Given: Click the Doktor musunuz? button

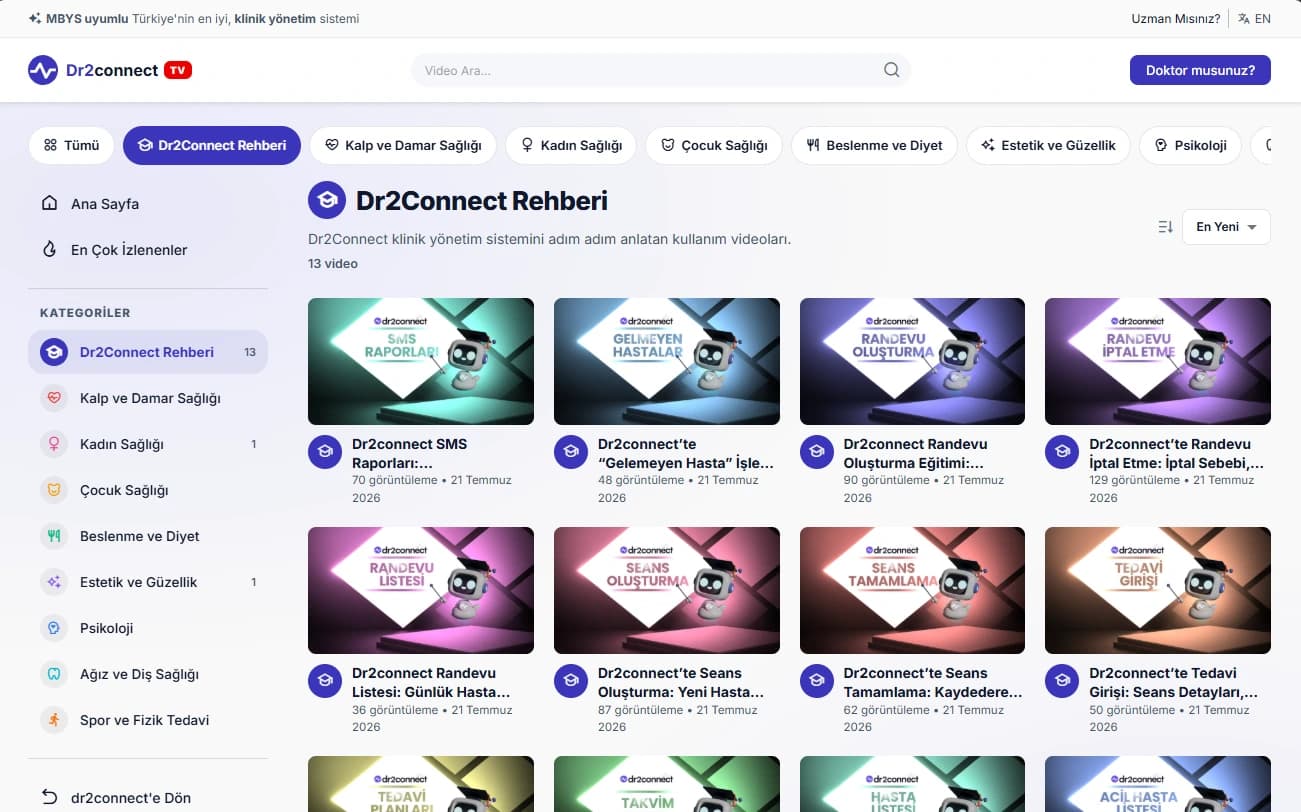Looking at the screenshot, I should click(x=1200, y=70).
